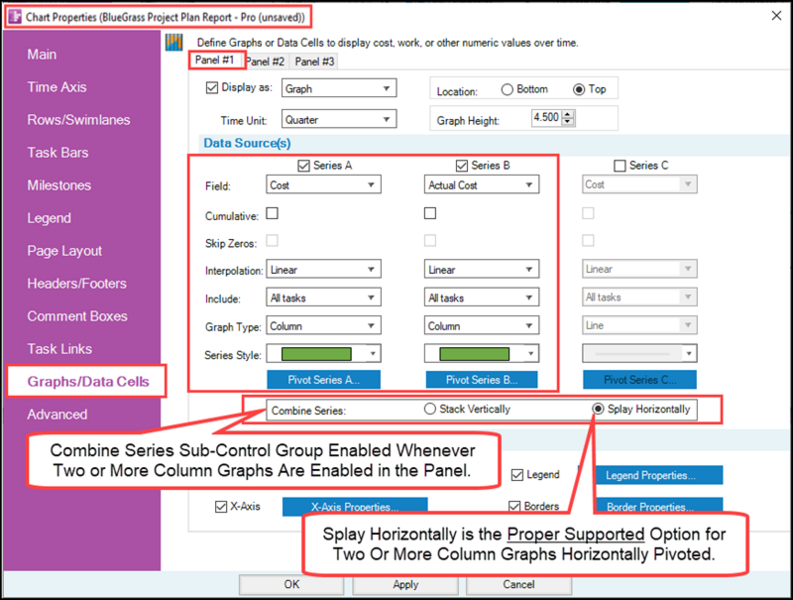Viewport: 793px width, 600px height.
Task: Toggle the Display as checkbox
Action: coord(212,88)
